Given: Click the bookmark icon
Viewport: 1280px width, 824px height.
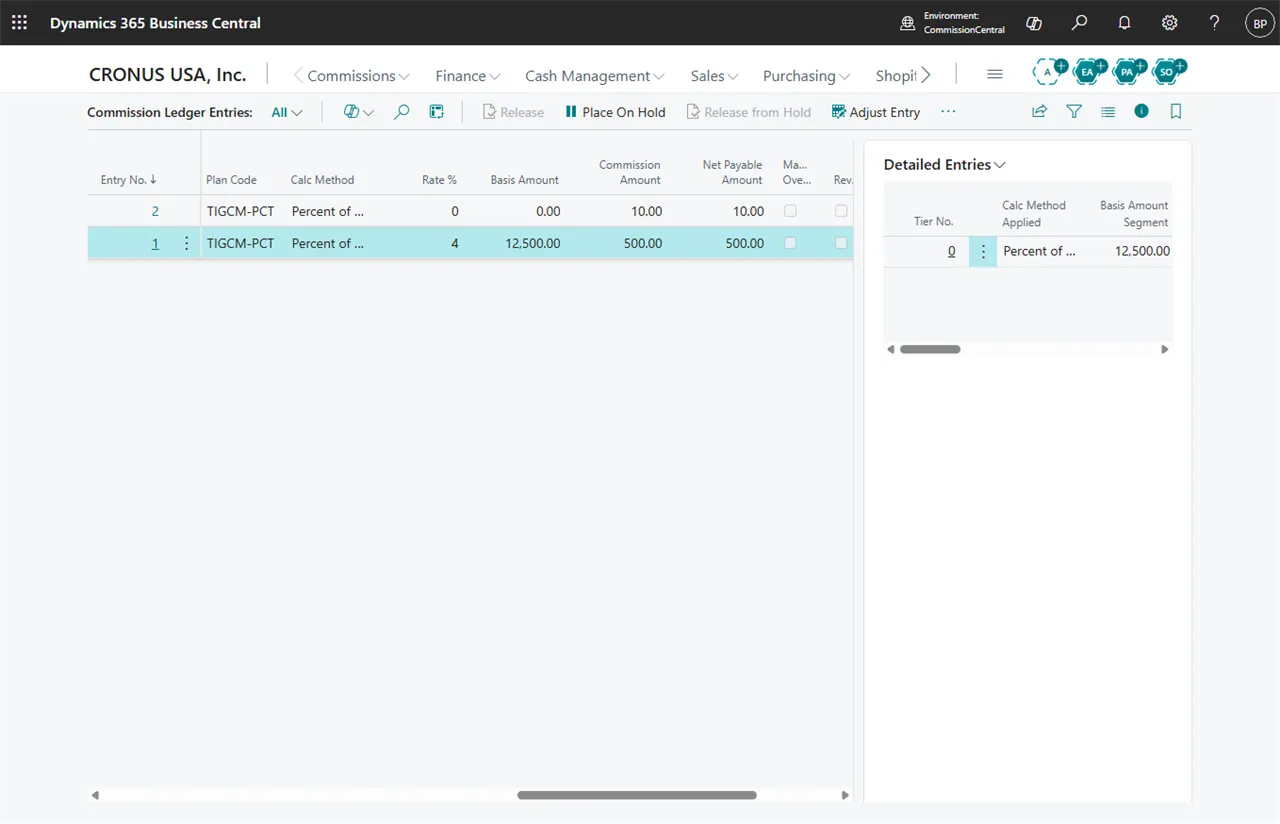Looking at the screenshot, I should [1176, 112].
